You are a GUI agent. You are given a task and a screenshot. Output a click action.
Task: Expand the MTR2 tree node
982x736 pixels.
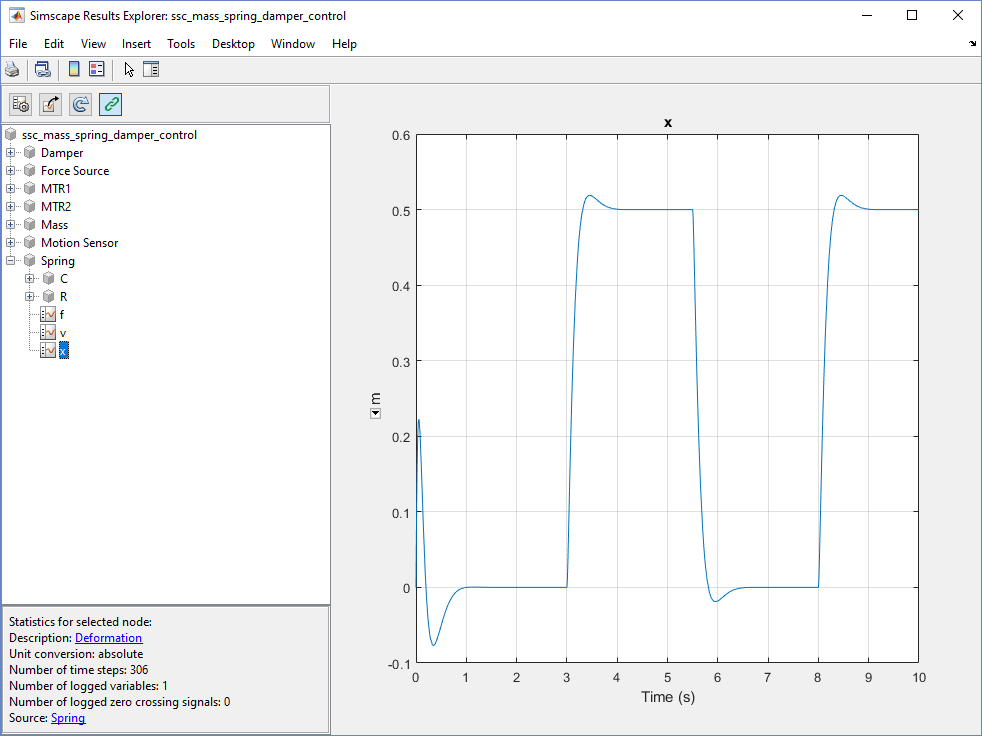click(11, 207)
